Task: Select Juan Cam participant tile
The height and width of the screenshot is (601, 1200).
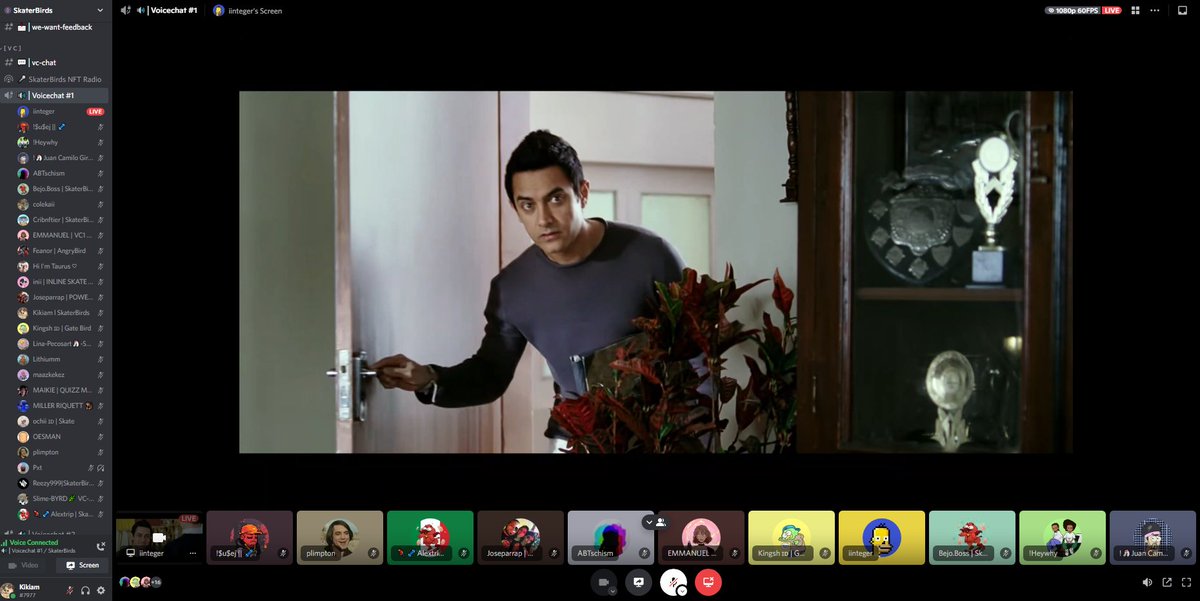Action: [1153, 538]
